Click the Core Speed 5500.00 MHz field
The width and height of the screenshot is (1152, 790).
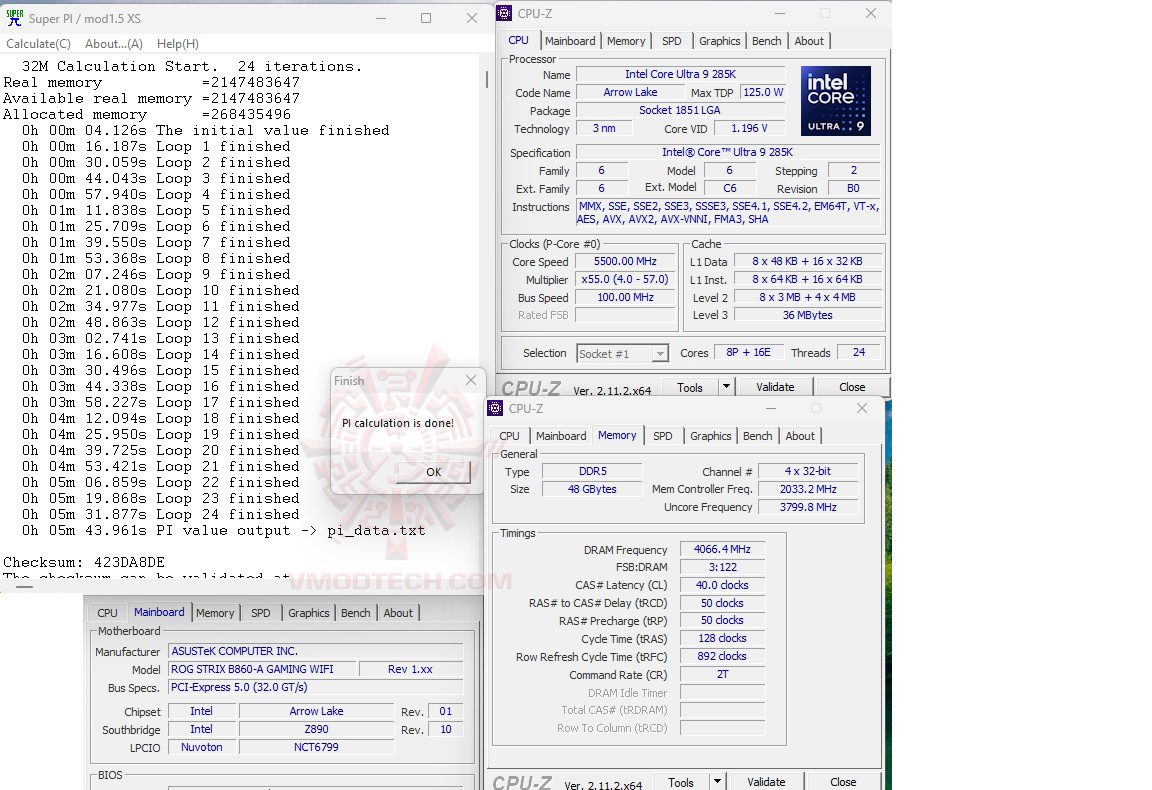[x=625, y=262]
